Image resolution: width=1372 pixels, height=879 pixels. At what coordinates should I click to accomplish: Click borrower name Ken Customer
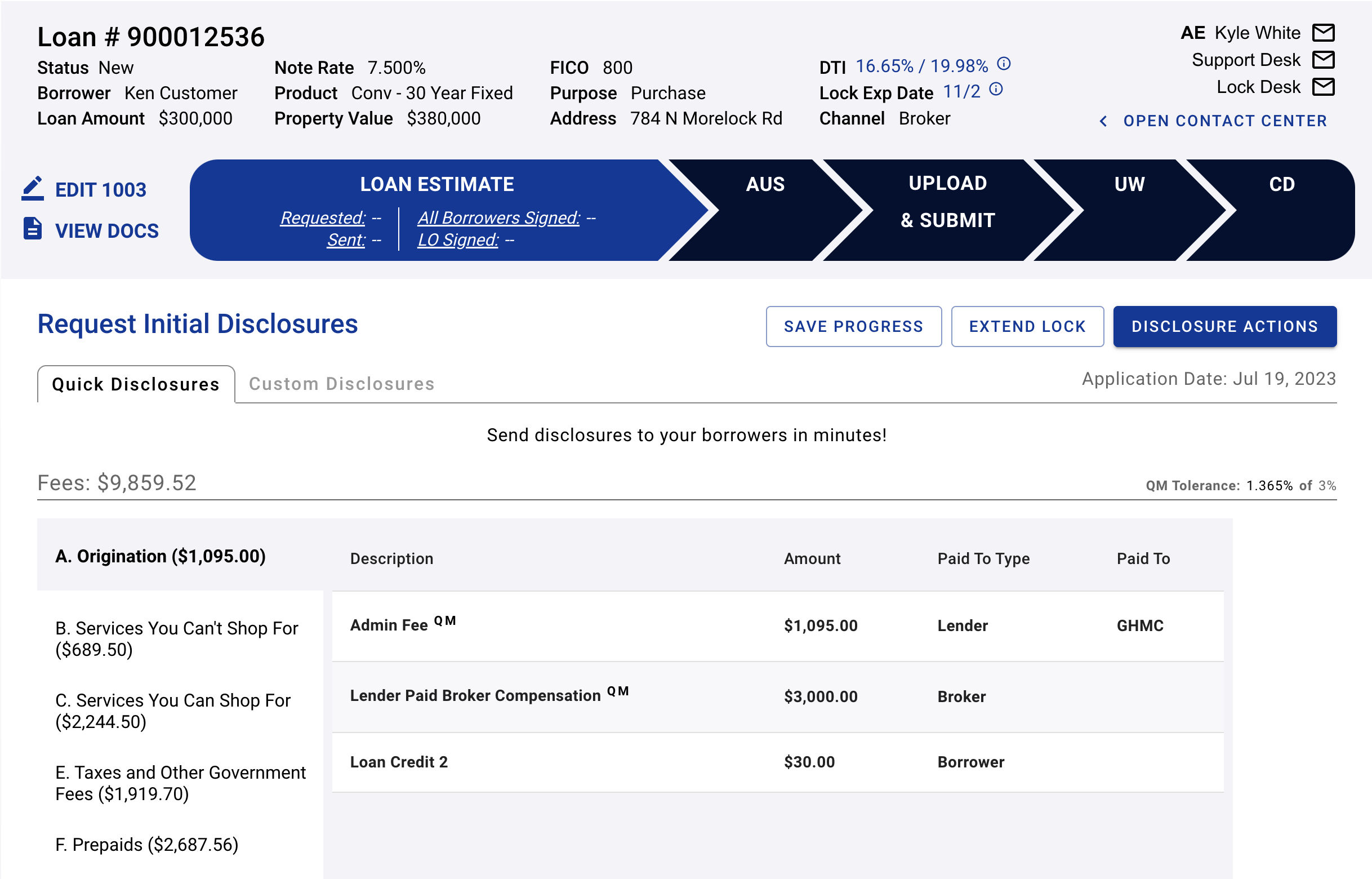[x=180, y=93]
